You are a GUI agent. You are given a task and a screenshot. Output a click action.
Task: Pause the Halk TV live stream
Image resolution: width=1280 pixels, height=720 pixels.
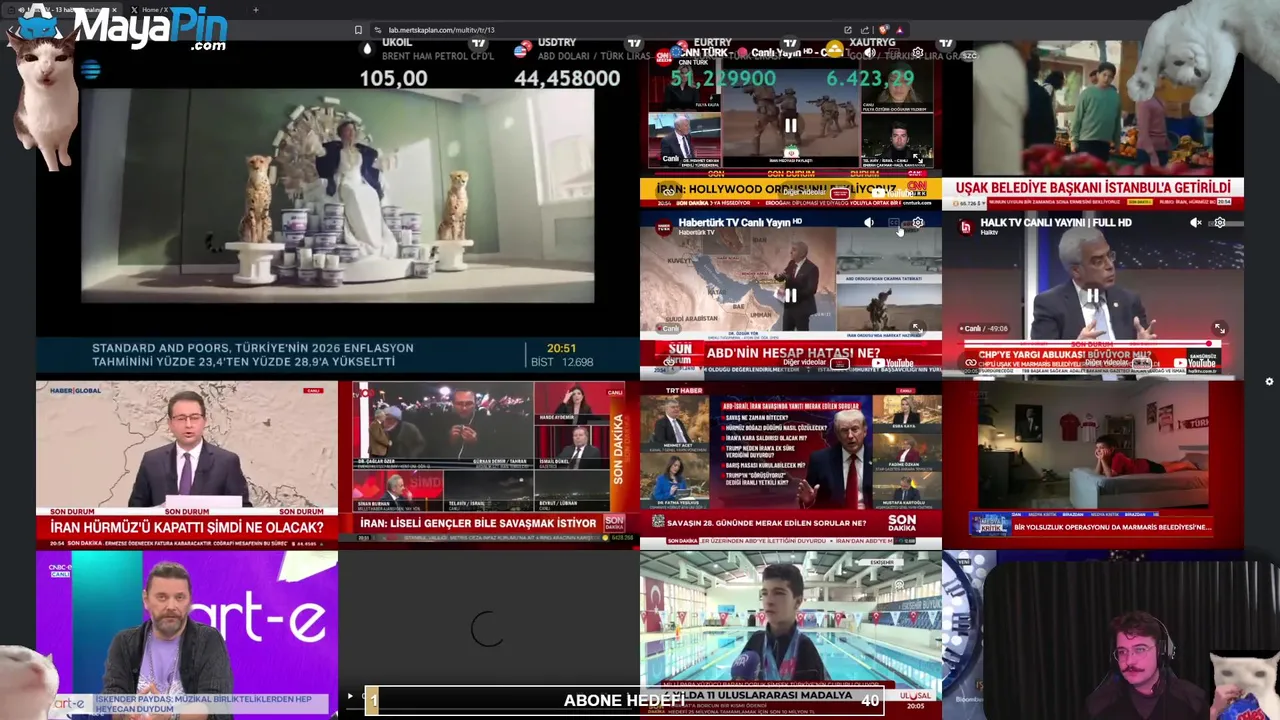click(x=1092, y=296)
